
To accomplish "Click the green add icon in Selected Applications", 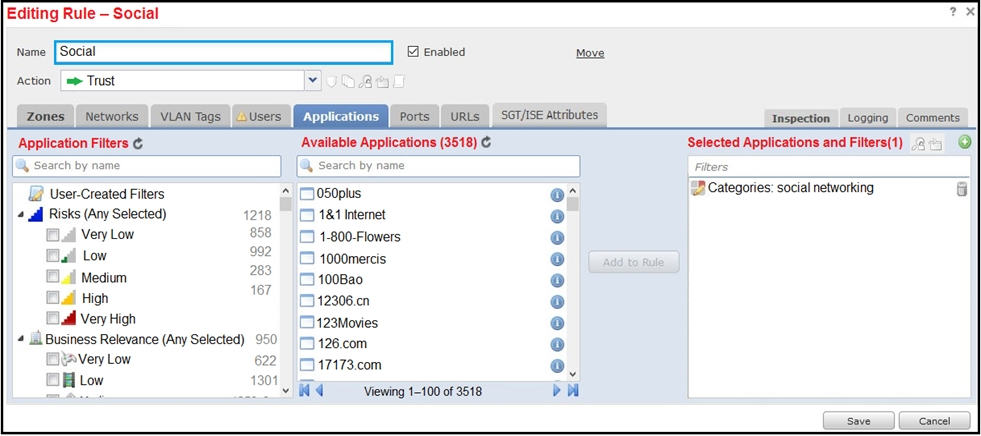I will click(x=965, y=143).
